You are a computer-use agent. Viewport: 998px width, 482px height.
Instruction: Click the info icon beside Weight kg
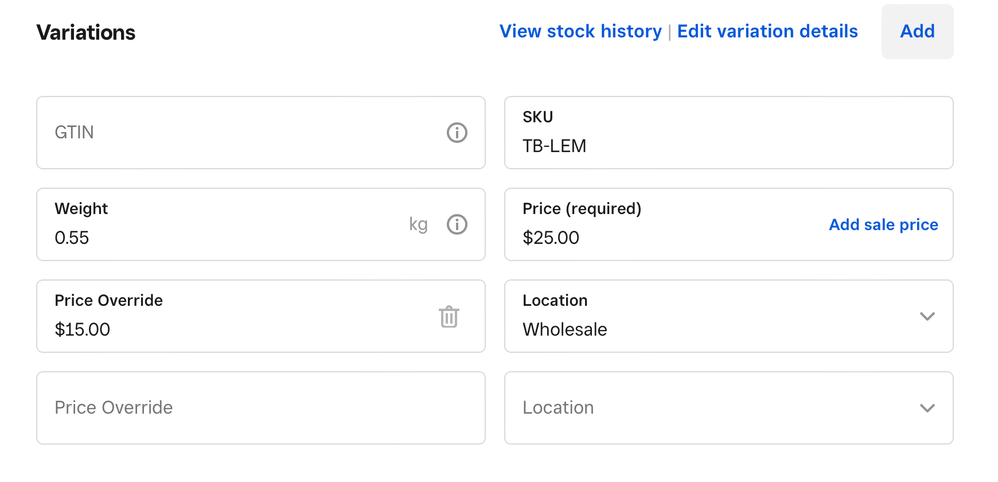pyautogui.click(x=456, y=225)
